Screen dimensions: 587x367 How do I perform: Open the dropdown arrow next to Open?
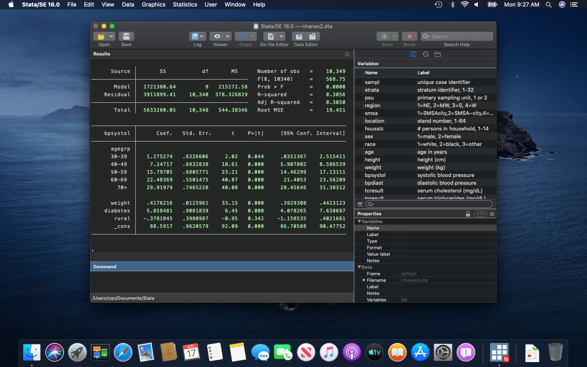click(111, 36)
